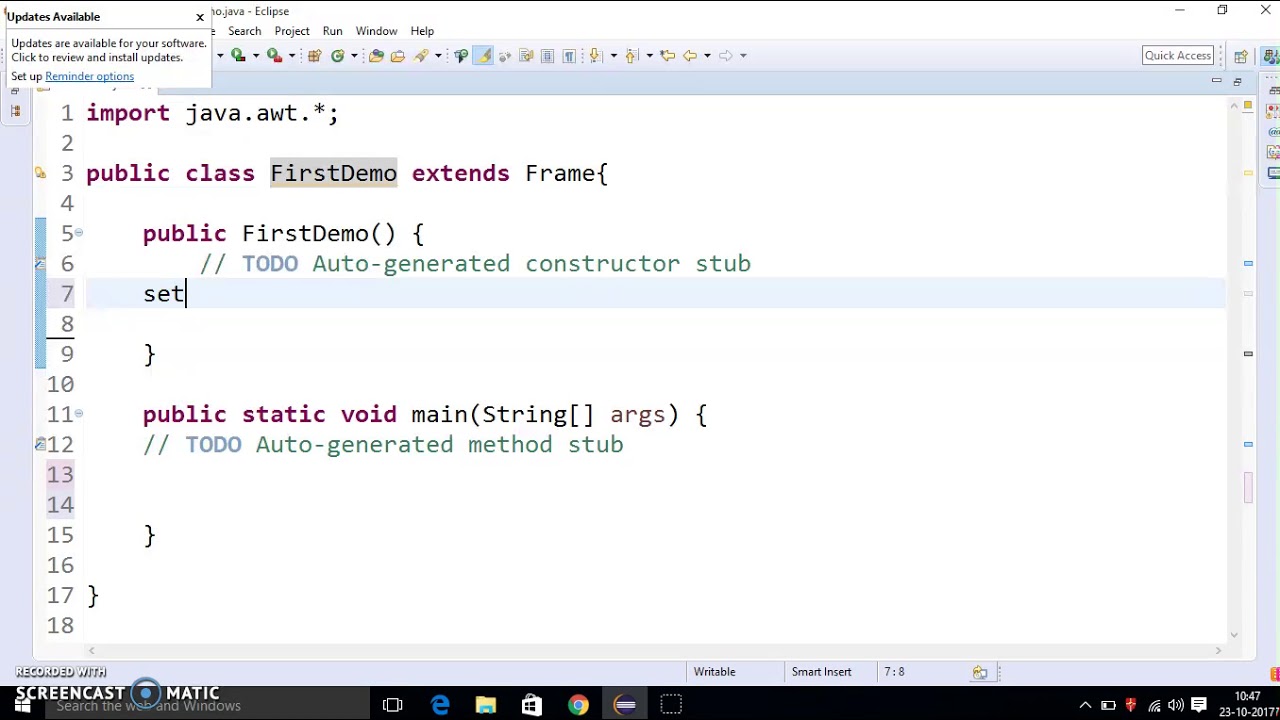Click the volume icon in system tray
Image resolution: width=1280 pixels, height=720 pixels.
point(1176,706)
